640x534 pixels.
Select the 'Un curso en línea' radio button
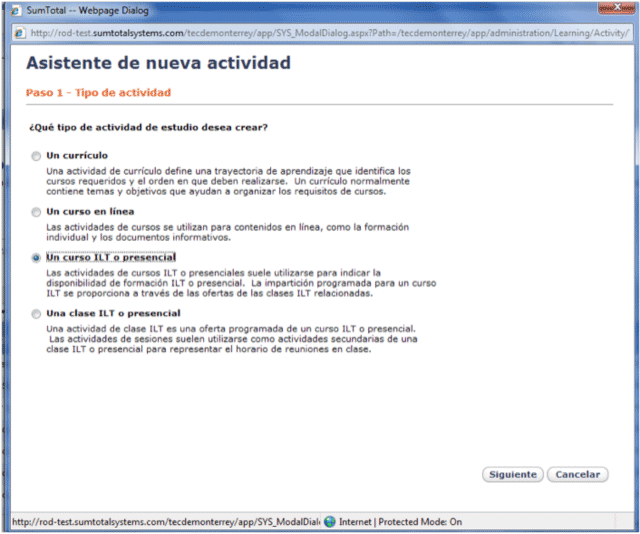coord(36,212)
